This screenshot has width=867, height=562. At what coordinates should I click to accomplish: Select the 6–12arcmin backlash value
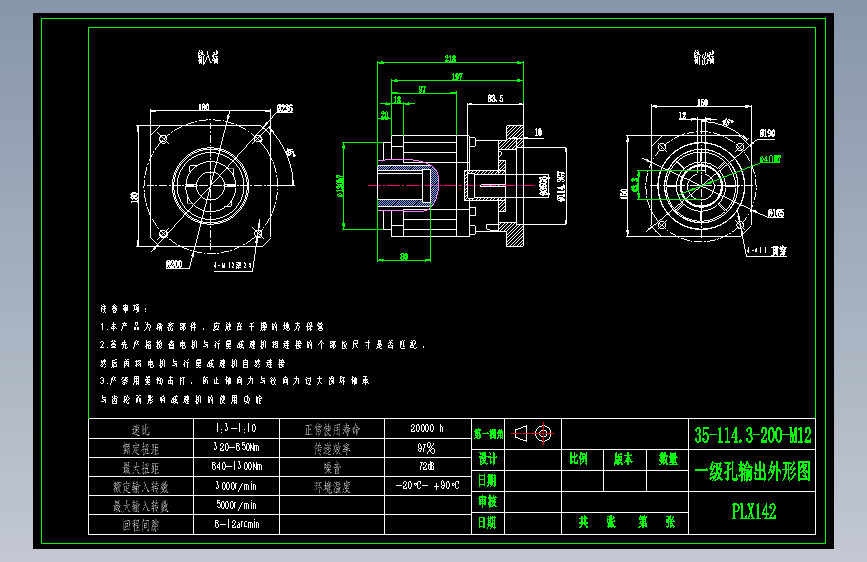[237, 524]
